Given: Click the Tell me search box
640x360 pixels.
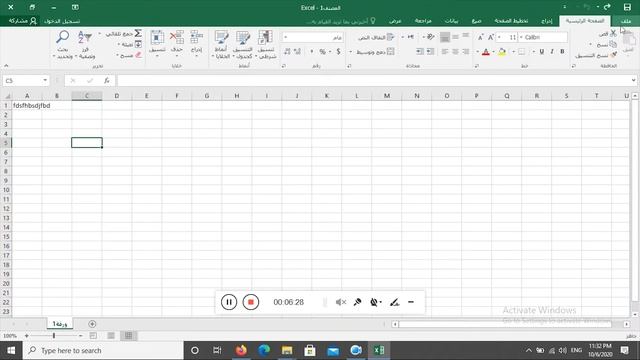Looking at the screenshot, I should (340, 21).
